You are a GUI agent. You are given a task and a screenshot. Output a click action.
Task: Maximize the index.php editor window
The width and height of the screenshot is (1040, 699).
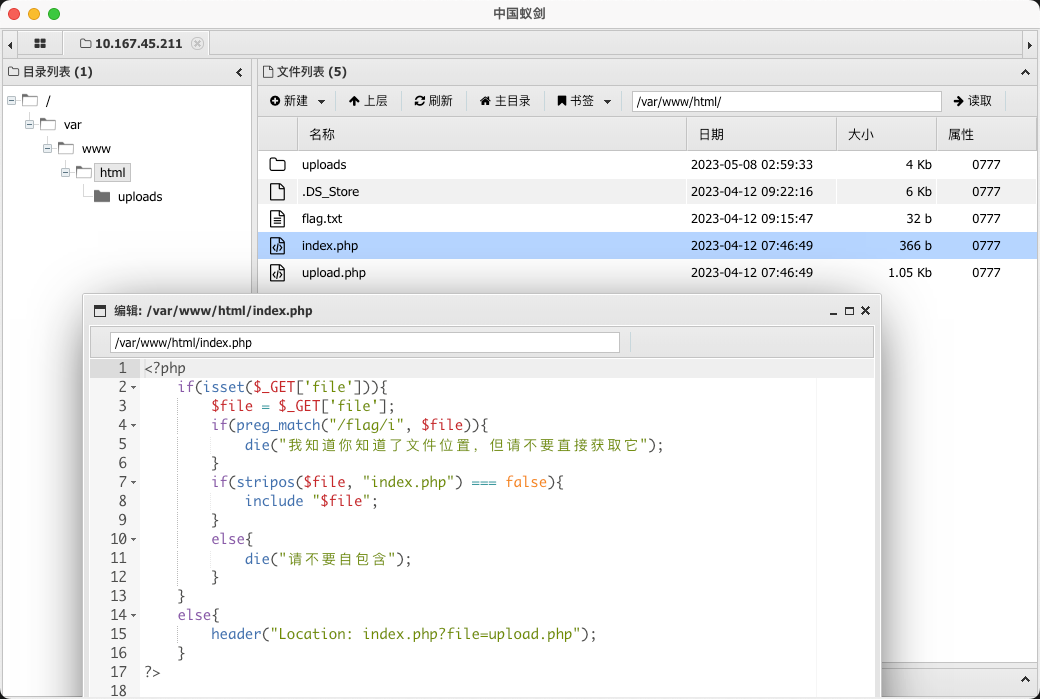pos(849,311)
